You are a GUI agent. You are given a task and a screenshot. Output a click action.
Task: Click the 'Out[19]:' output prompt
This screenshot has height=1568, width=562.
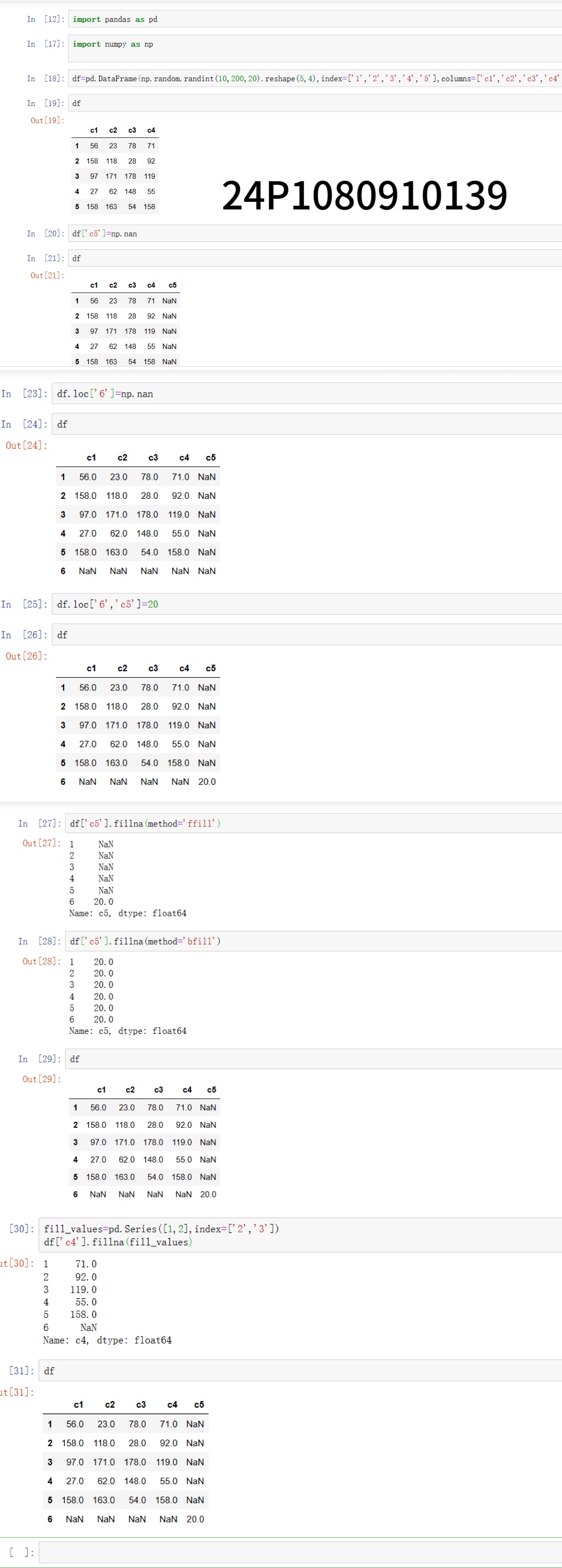[x=48, y=121]
